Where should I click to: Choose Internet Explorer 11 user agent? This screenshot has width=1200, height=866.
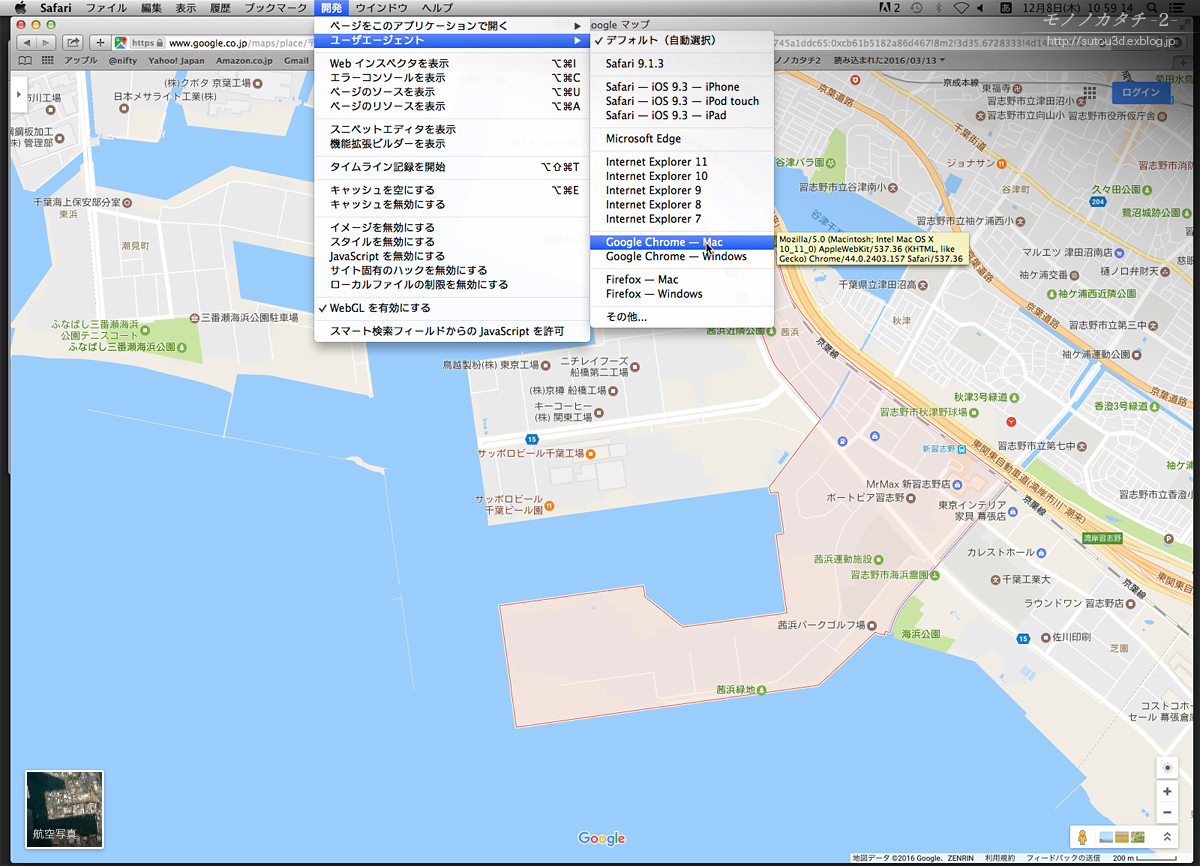tap(683, 161)
